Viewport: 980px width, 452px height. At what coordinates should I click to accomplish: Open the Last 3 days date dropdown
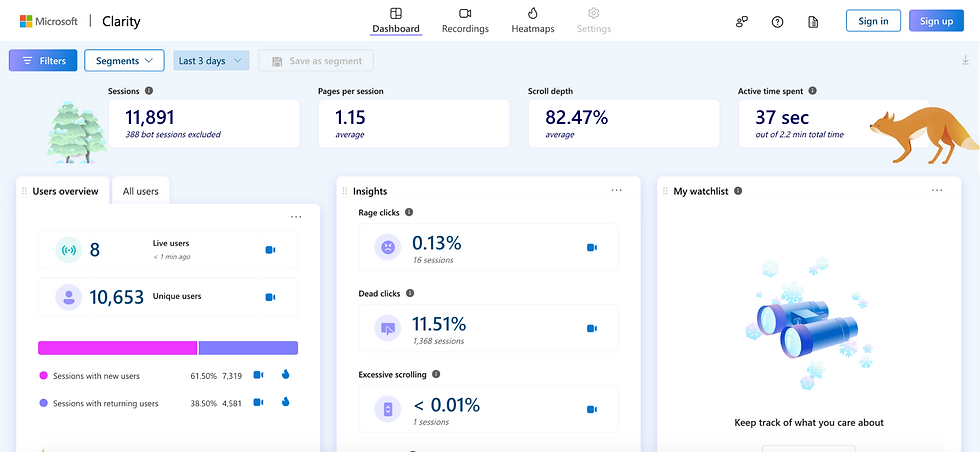[211, 61]
